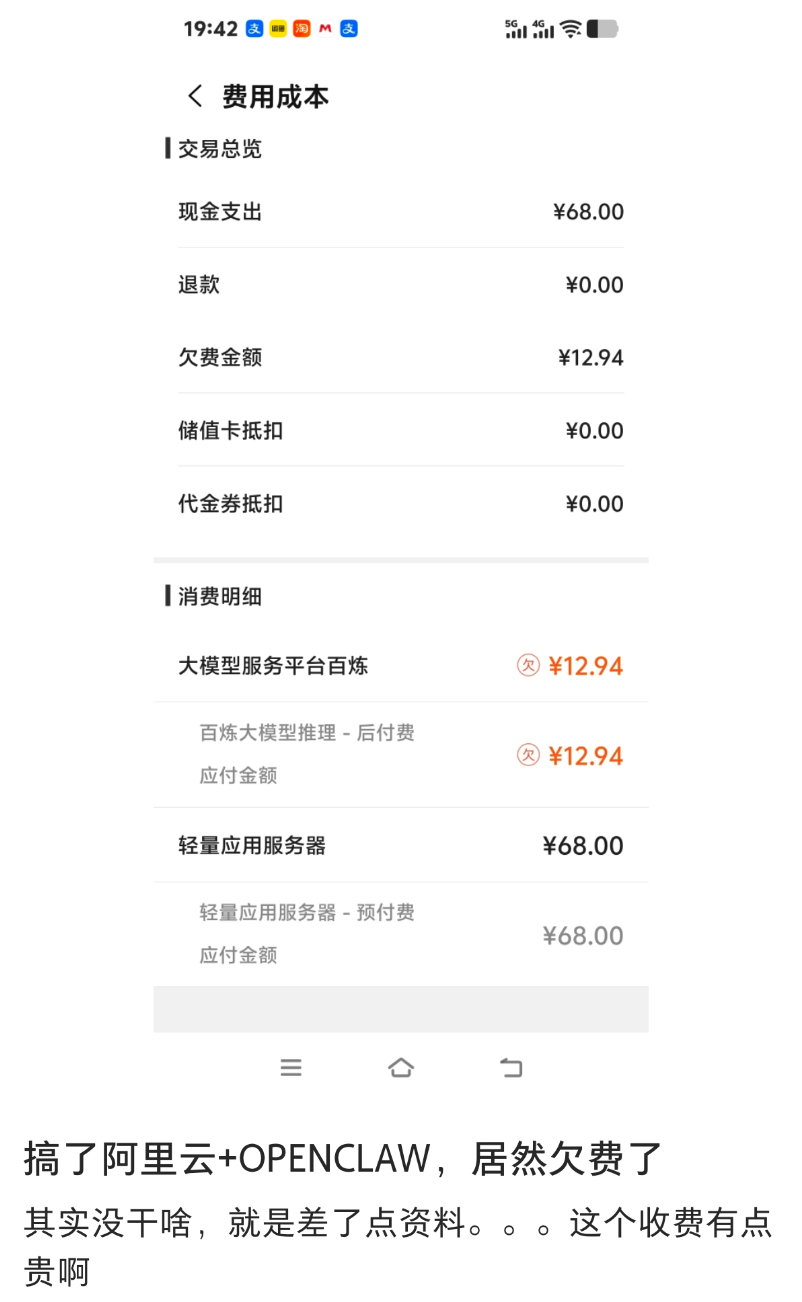Open the 大模型服务平台百炼 billing entry
802x1302 pixels.
coord(400,666)
